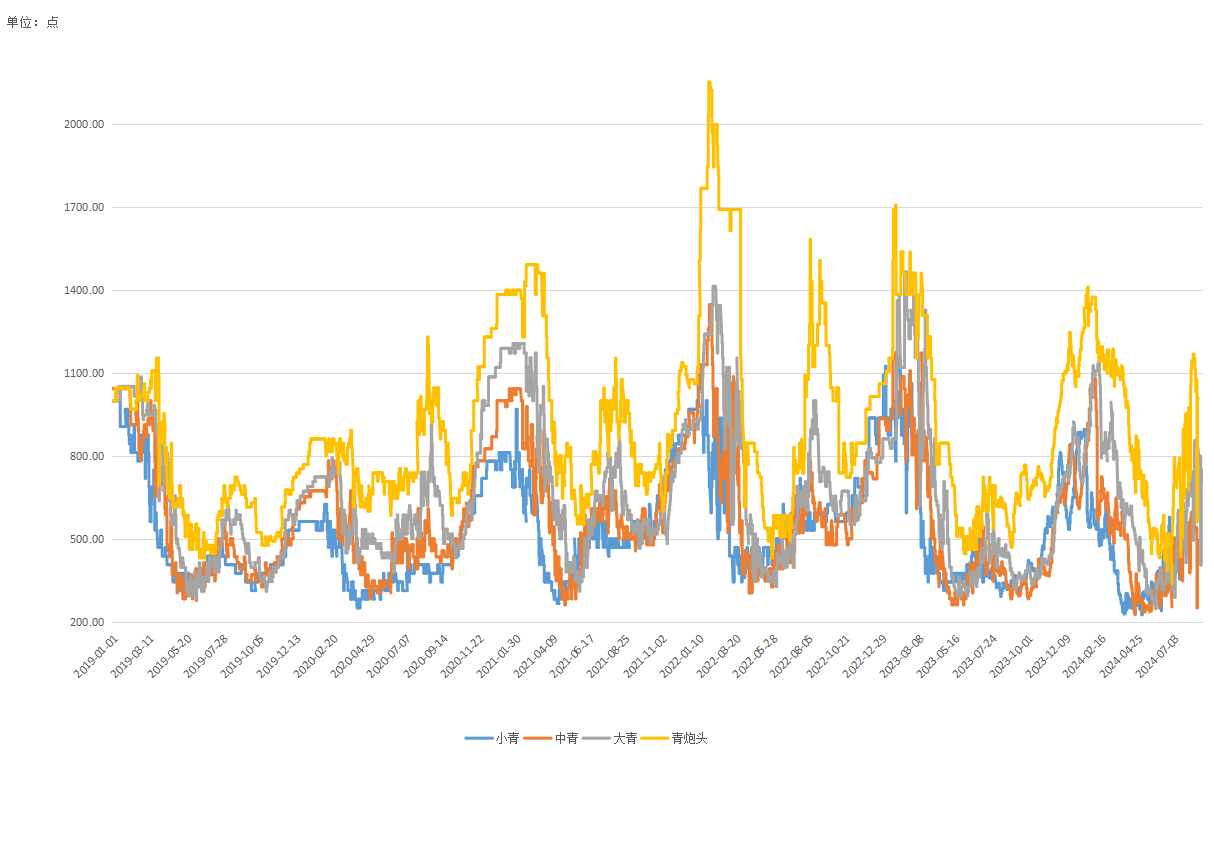This screenshot has width=1214, height=841.
Task: Click the 大青 legend label
Action: (625, 739)
